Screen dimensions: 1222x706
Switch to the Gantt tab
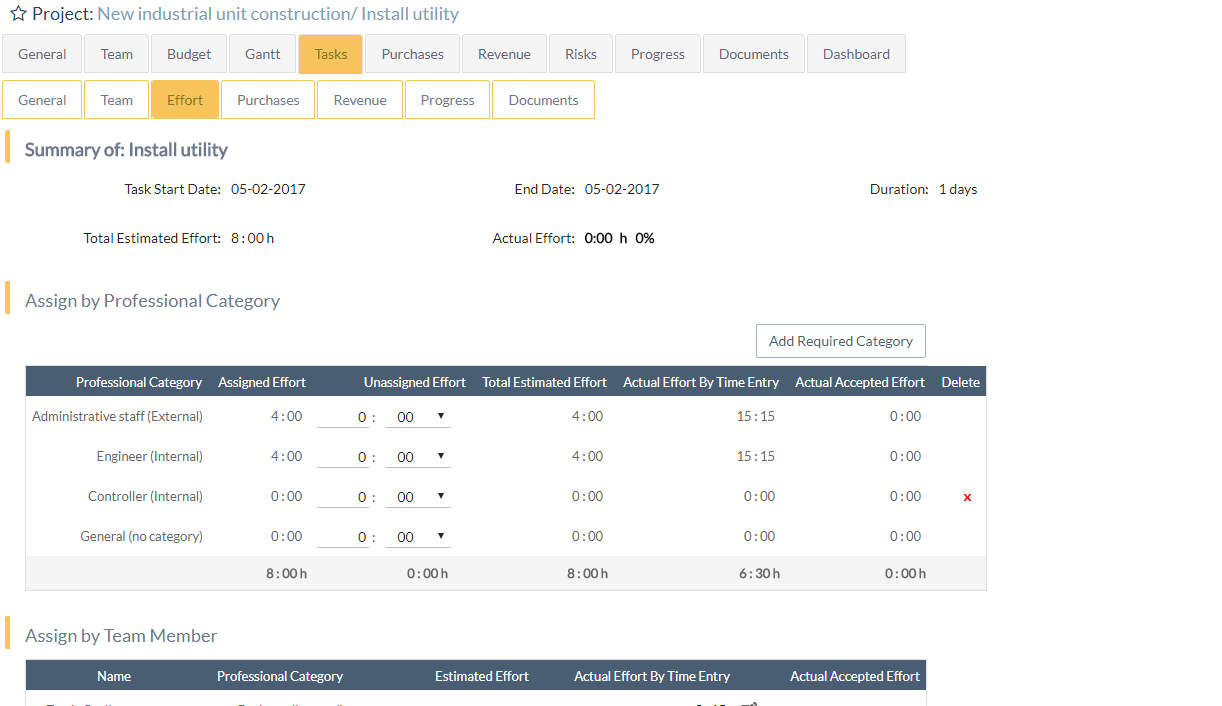coord(262,53)
